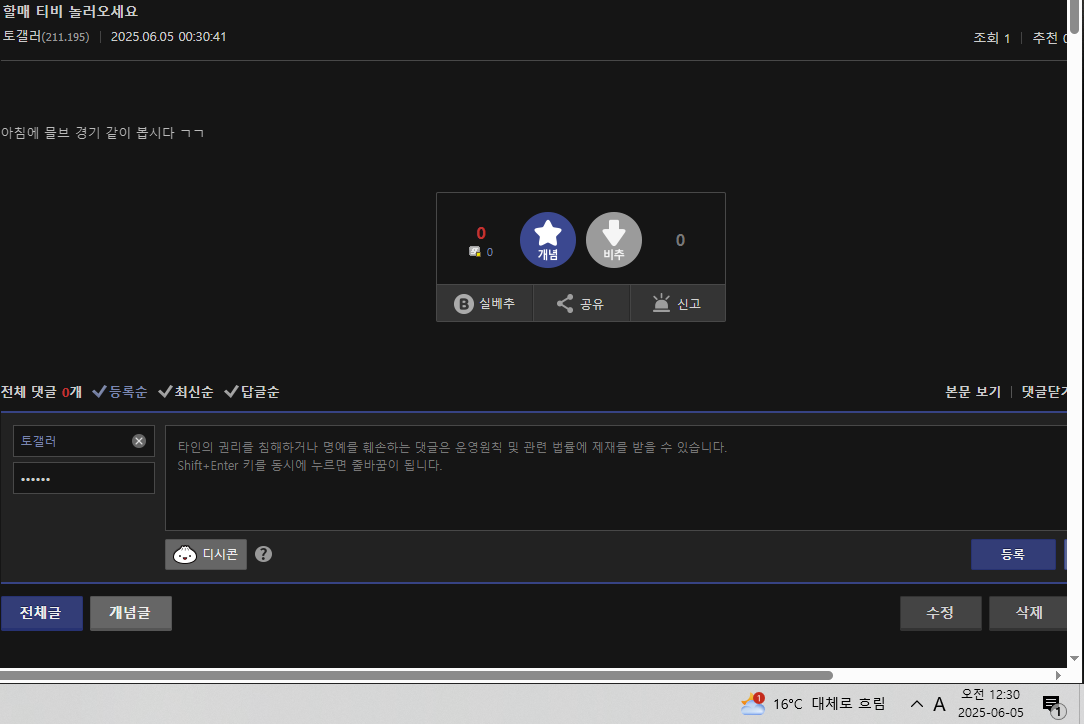Image resolution: width=1084 pixels, height=724 pixels.
Task: Open the taskbar notification center icon
Action: click(x=1051, y=704)
